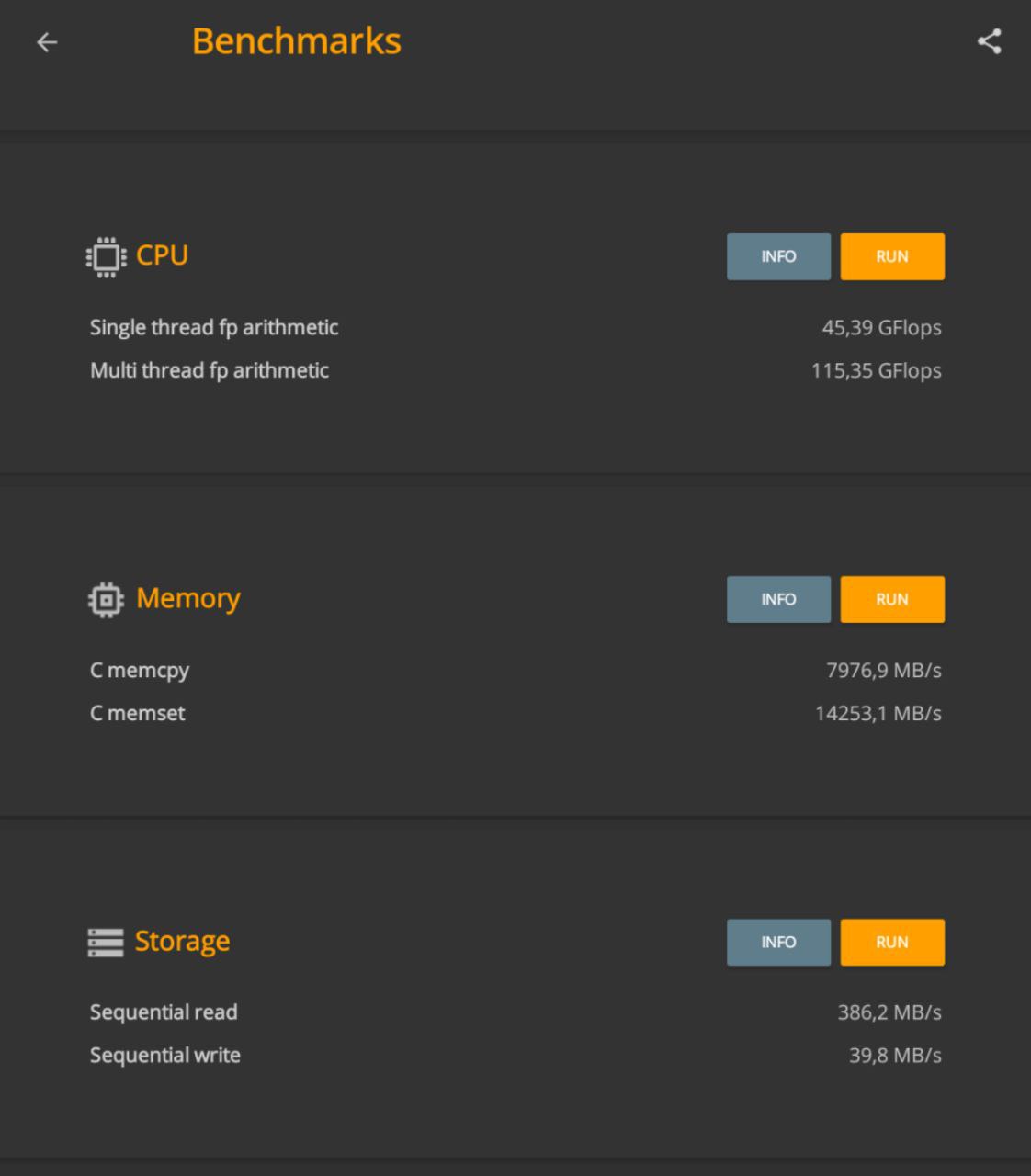Select the Single thread fp arithmetic row
The width and height of the screenshot is (1031, 1176).
(x=515, y=327)
